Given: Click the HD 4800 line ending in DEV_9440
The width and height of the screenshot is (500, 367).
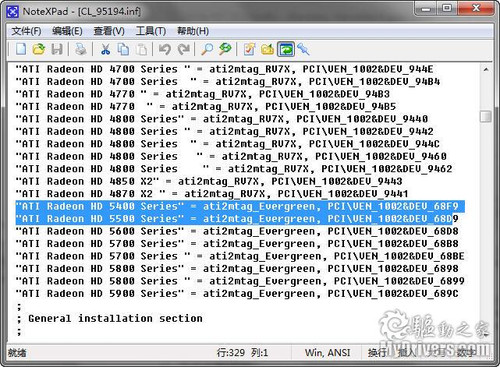Looking at the screenshot, I should point(222,119).
